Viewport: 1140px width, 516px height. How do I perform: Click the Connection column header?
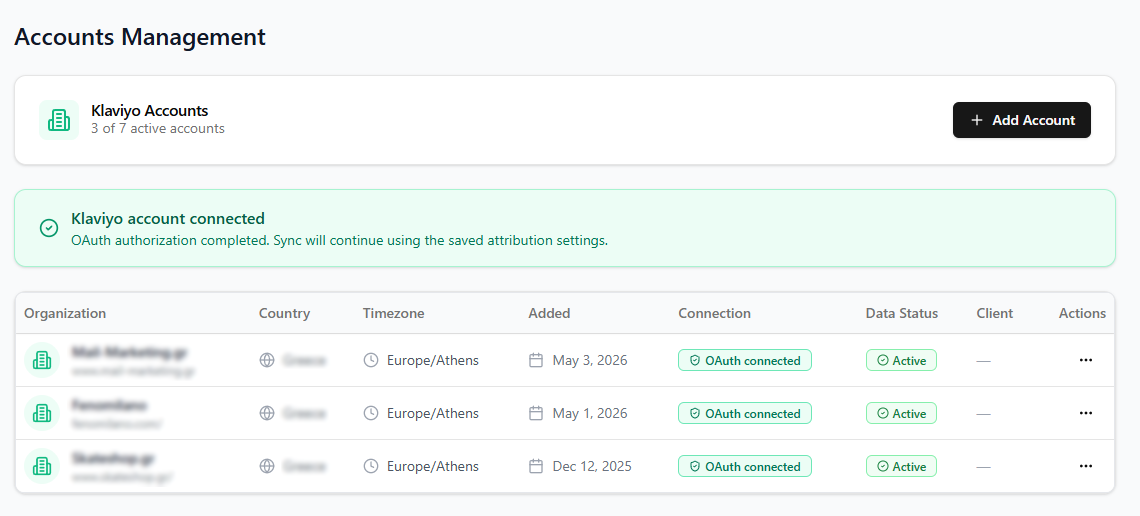pos(714,313)
